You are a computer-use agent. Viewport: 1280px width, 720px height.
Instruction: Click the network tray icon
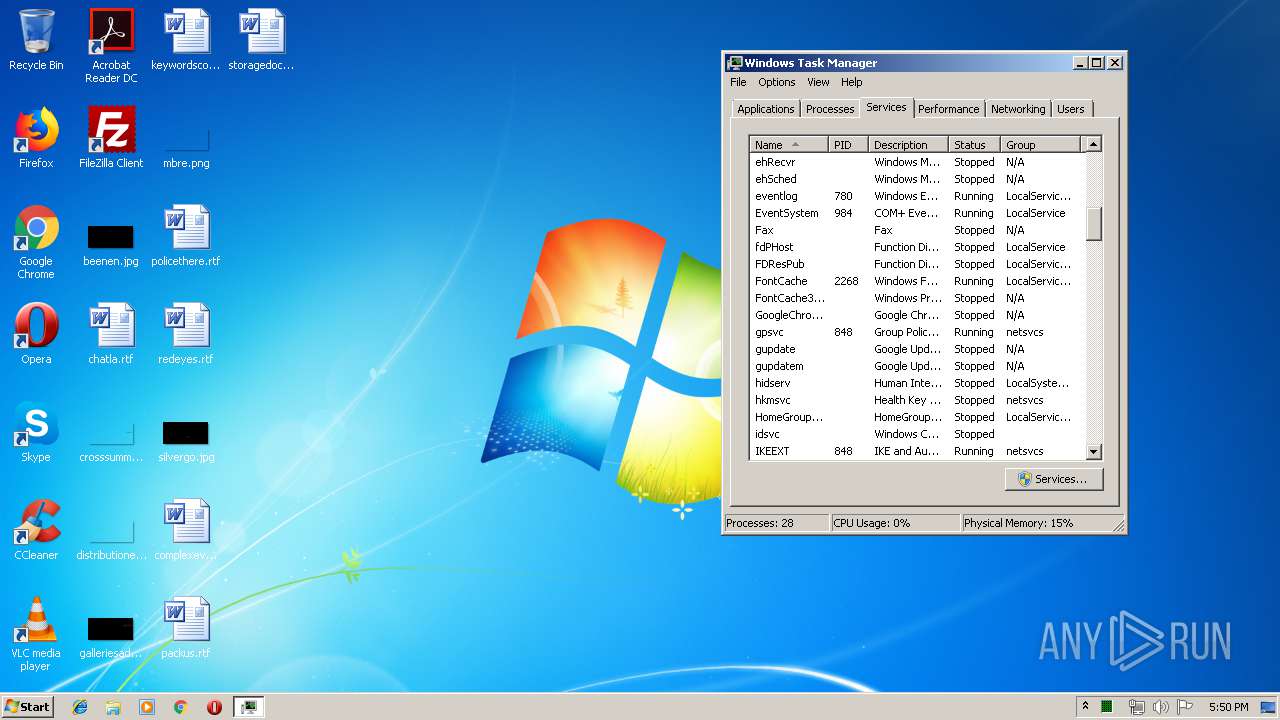tap(1136, 707)
